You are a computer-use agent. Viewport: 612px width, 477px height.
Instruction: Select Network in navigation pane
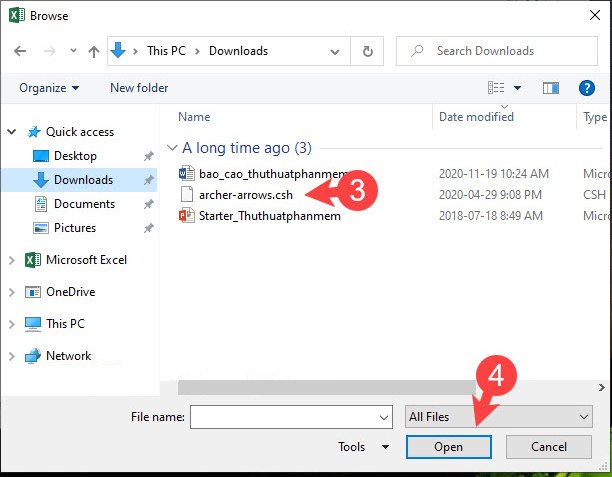69,356
